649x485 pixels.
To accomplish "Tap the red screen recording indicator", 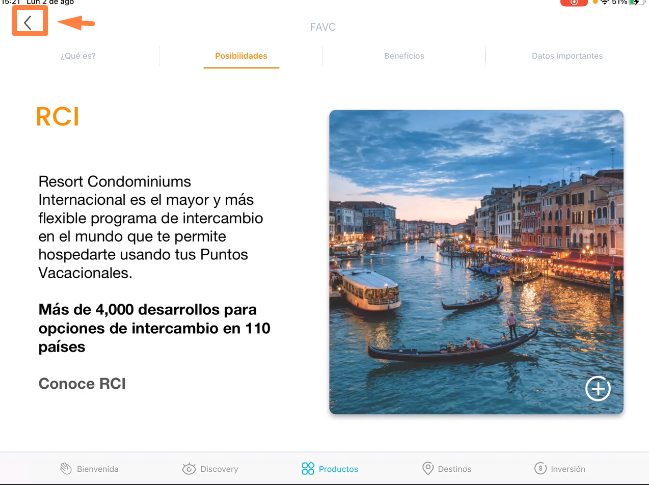I will pyautogui.click(x=574, y=2).
